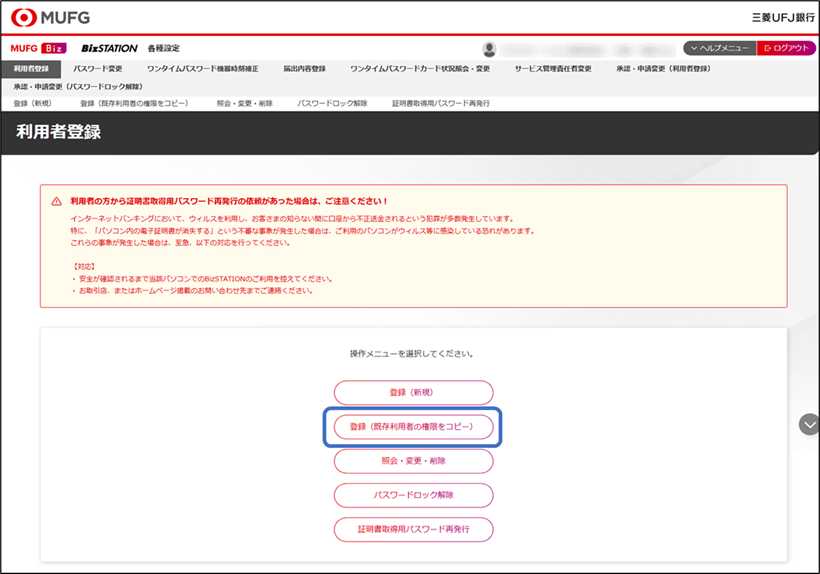
Task: Click the BizSTATION logo
Action: (109, 48)
